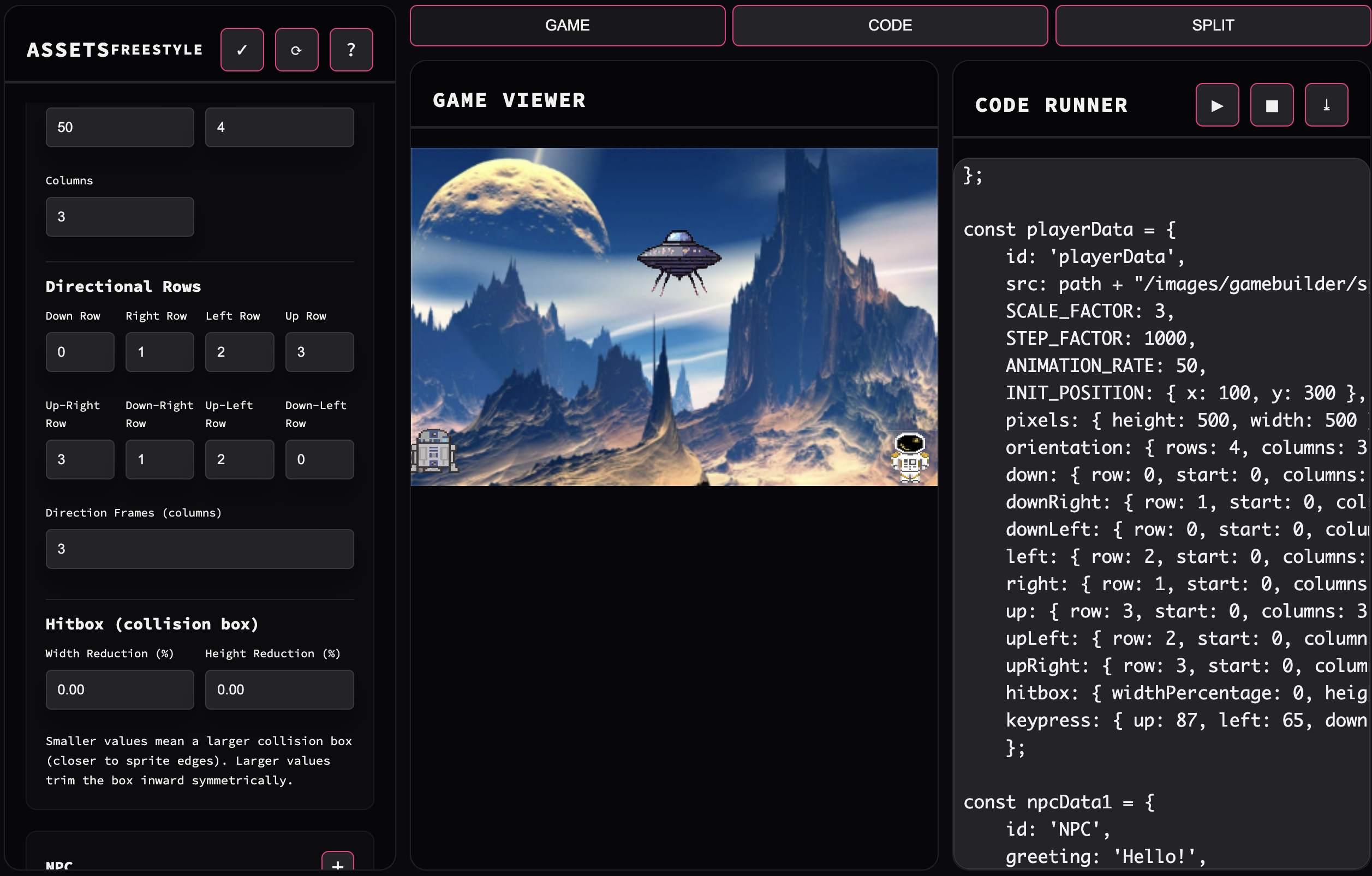Switch to the GAME tab
1372x876 pixels.
pos(568,25)
